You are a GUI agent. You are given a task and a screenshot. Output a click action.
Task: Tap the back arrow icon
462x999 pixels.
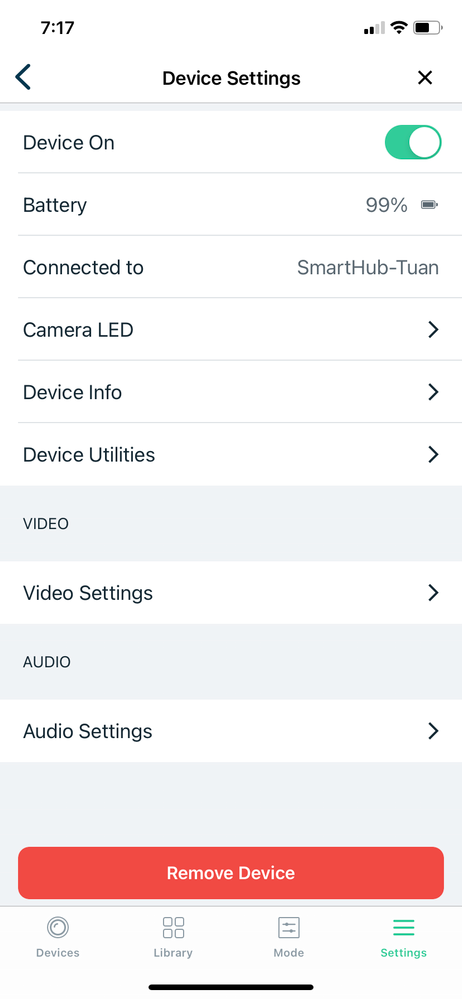(x=23, y=77)
